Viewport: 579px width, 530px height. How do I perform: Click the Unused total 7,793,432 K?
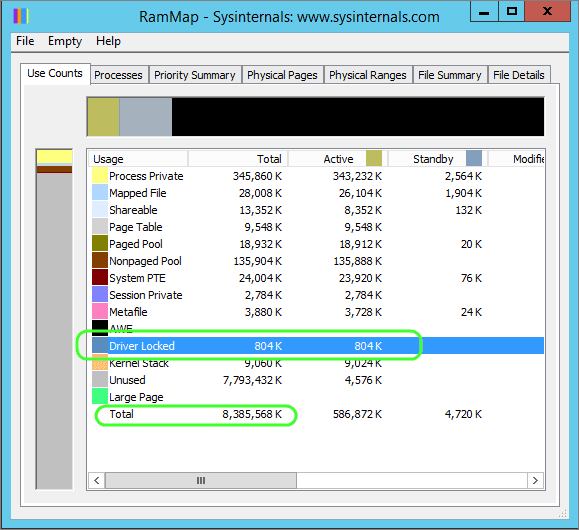coord(252,380)
